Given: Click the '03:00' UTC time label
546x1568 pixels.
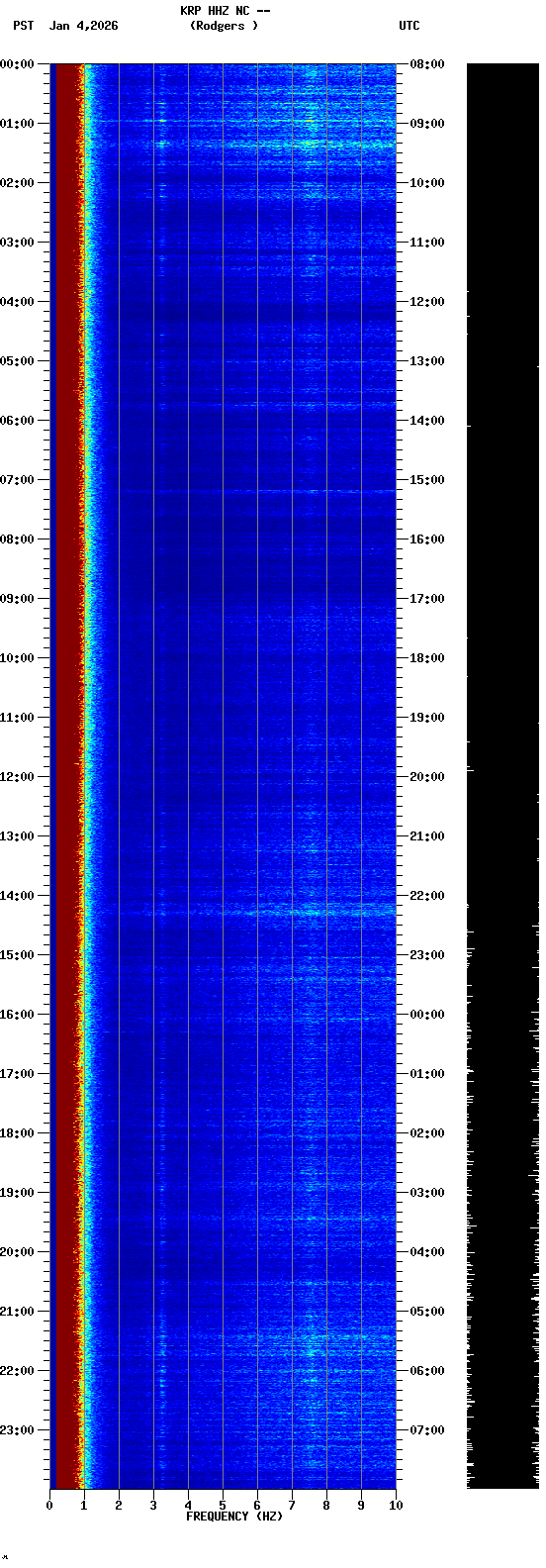Looking at the screenshot, I should [427, 1193].
